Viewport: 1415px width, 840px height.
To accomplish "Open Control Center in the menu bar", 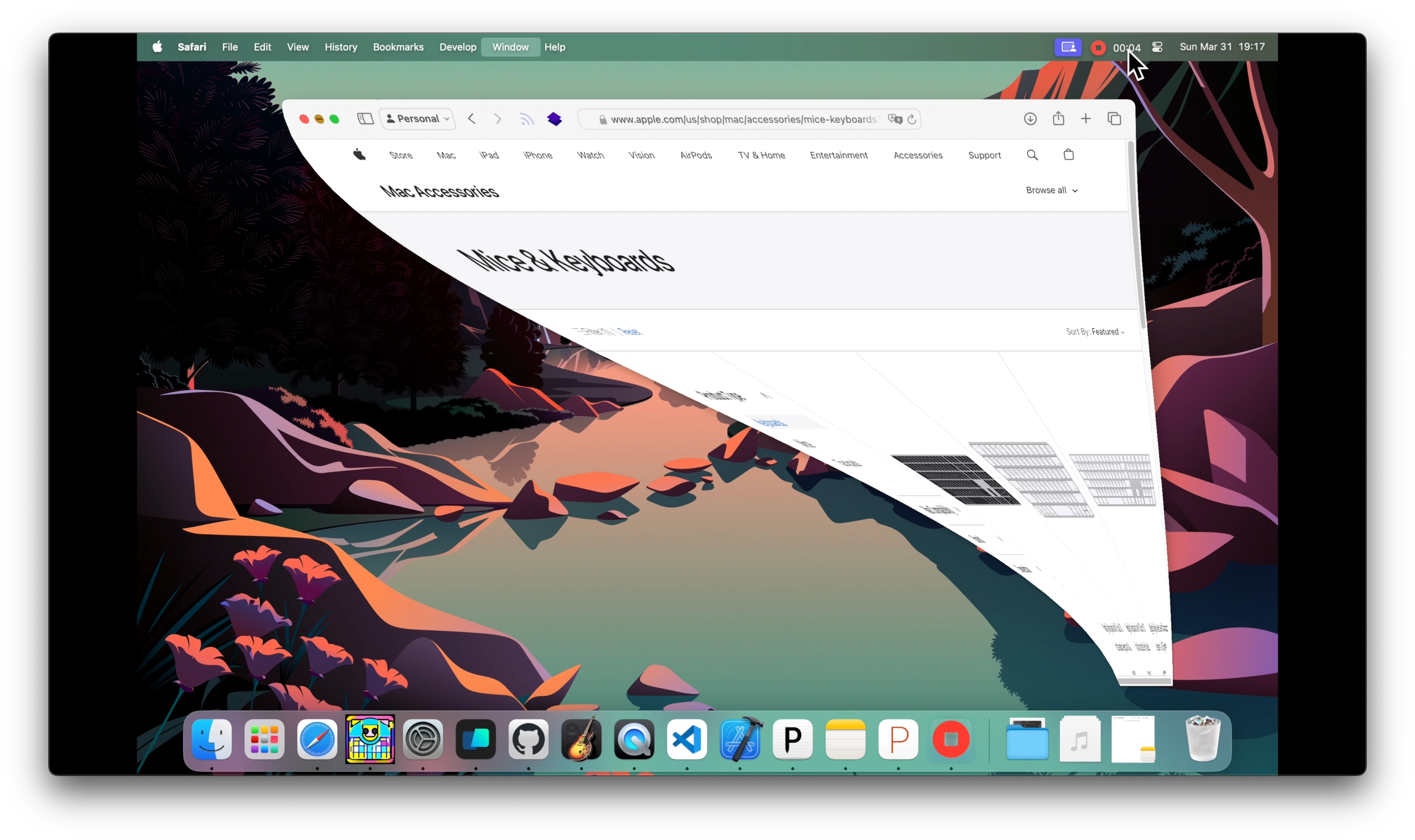I will click(x=1157, y=47).
